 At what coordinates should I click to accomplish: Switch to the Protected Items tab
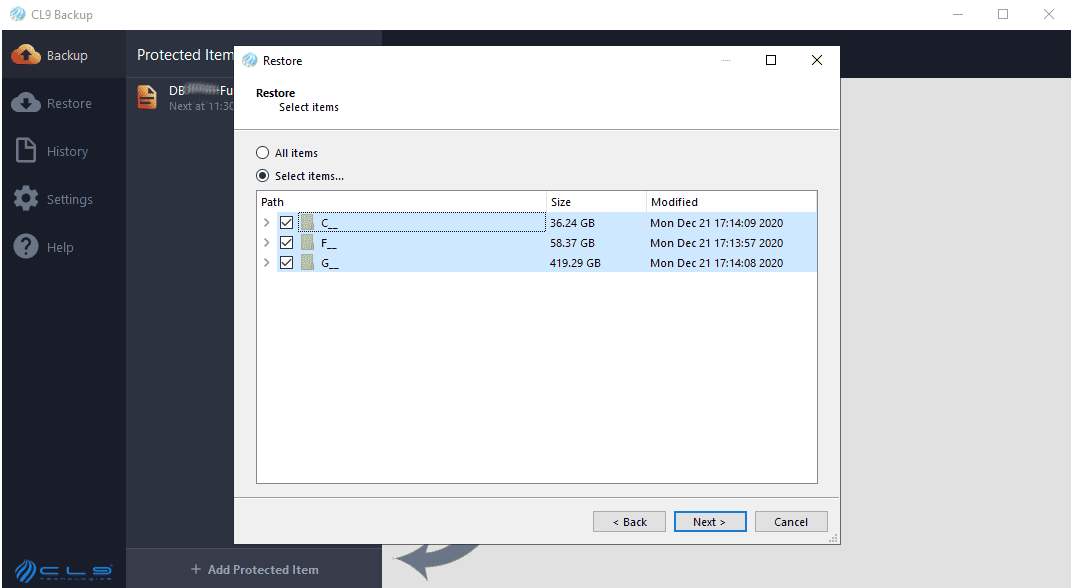coord(184,55)
